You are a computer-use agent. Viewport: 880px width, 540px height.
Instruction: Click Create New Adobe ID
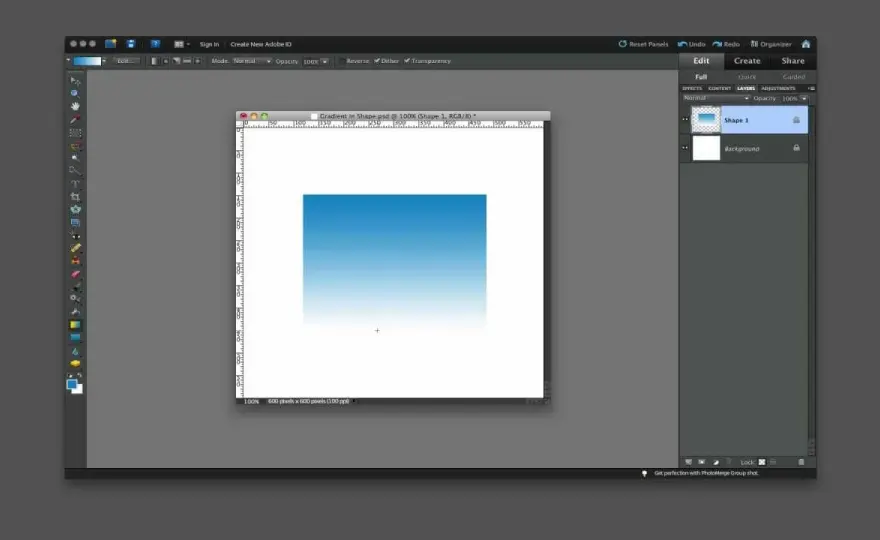[261, 44]
